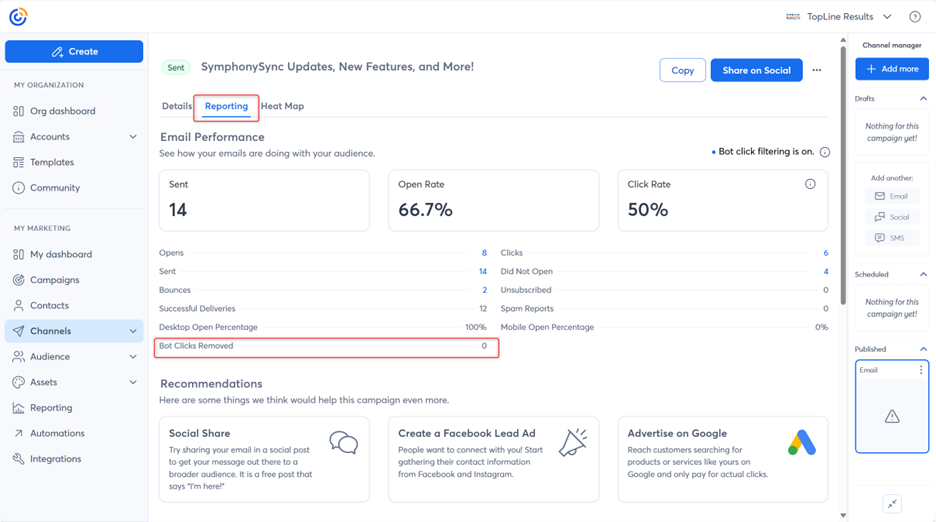The height and width of the screenshot is (522, 936).
Task: Click the bot click filtering info icon
Action: click(825, 152)
